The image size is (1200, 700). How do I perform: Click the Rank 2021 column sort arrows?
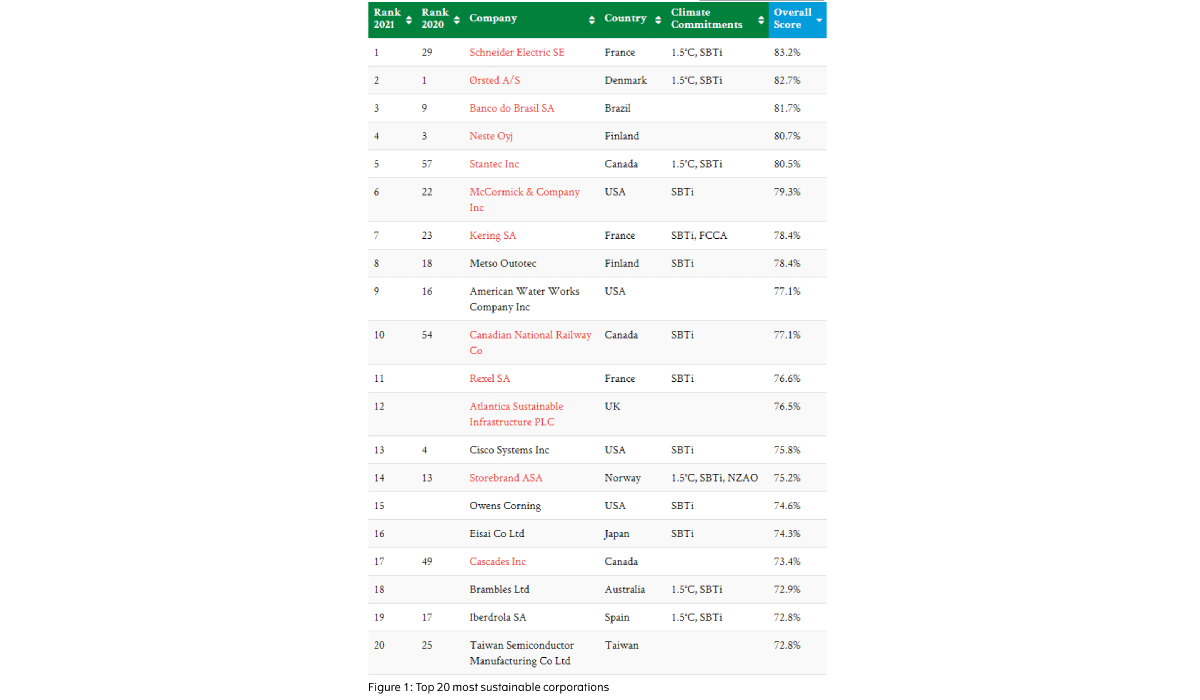coord(408,19)
